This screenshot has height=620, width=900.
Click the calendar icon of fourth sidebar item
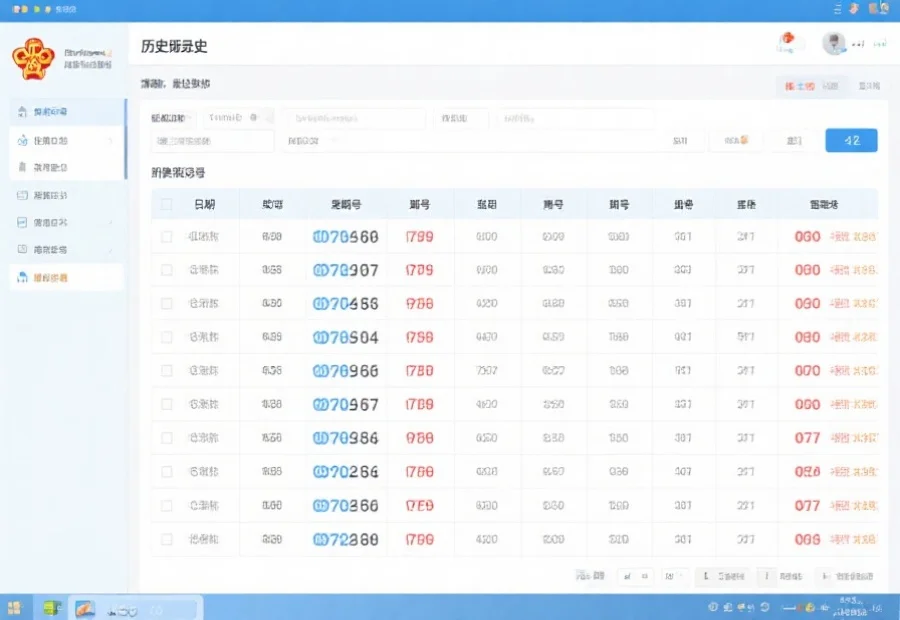tap(23, 195)
